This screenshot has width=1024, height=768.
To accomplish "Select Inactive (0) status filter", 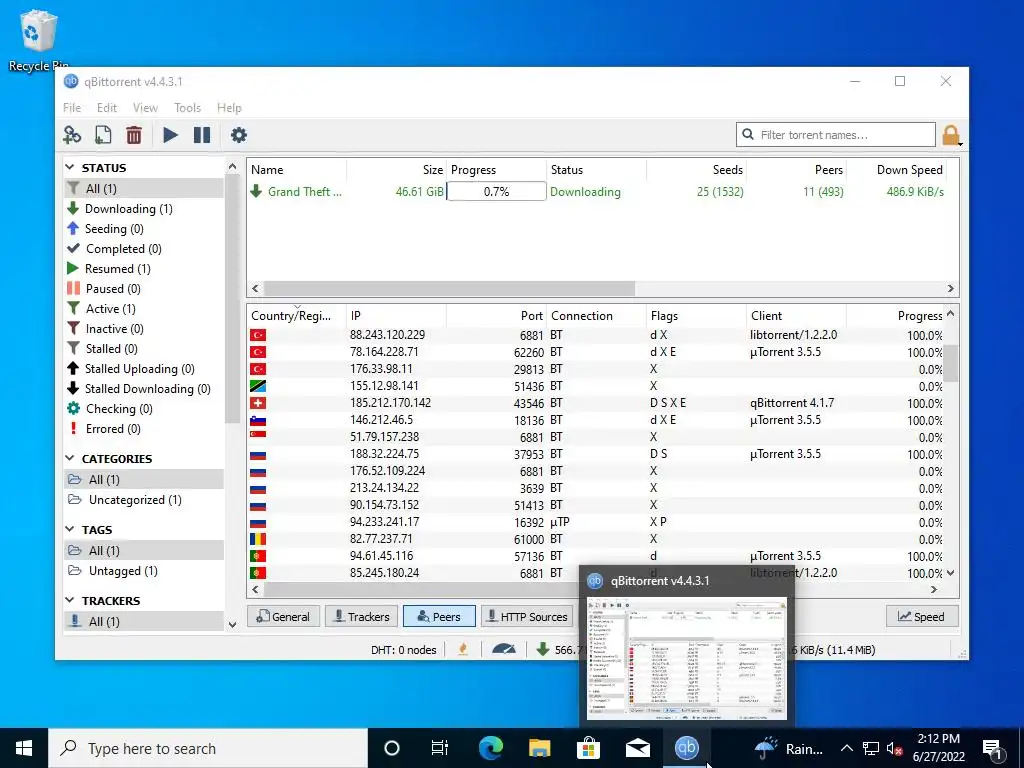I will tap(144, 328).
